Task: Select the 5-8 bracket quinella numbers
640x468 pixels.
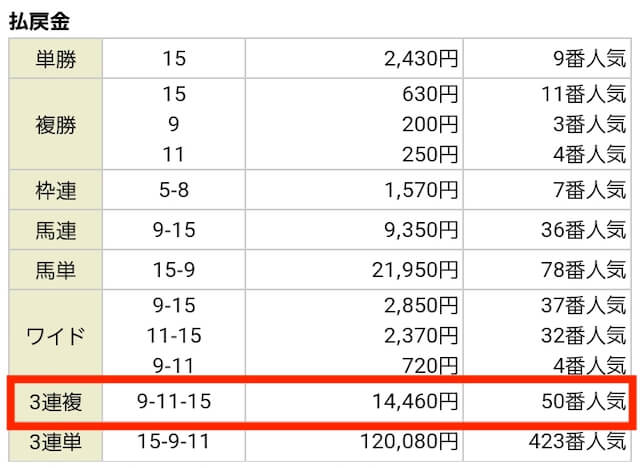Action: click(174, 190)
